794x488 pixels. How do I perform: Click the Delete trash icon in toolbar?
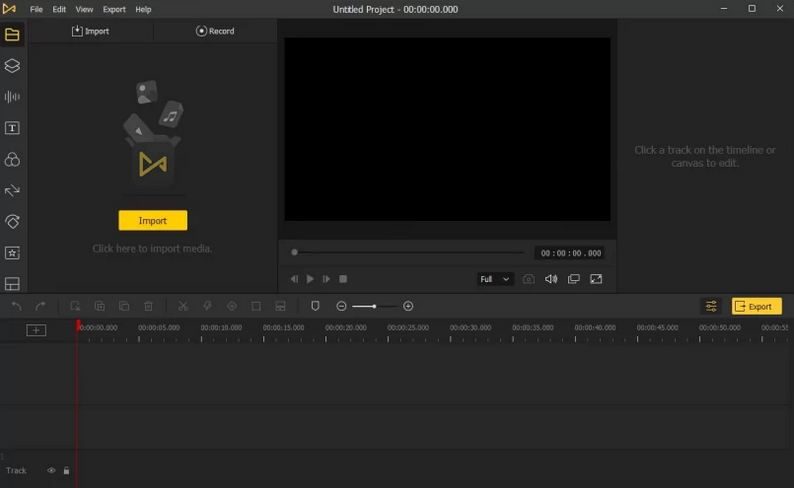tap(148, 306)
